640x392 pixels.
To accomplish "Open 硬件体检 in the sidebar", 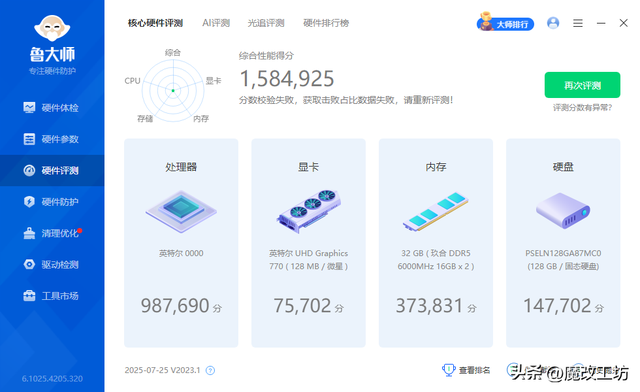I will coord(51,108).
